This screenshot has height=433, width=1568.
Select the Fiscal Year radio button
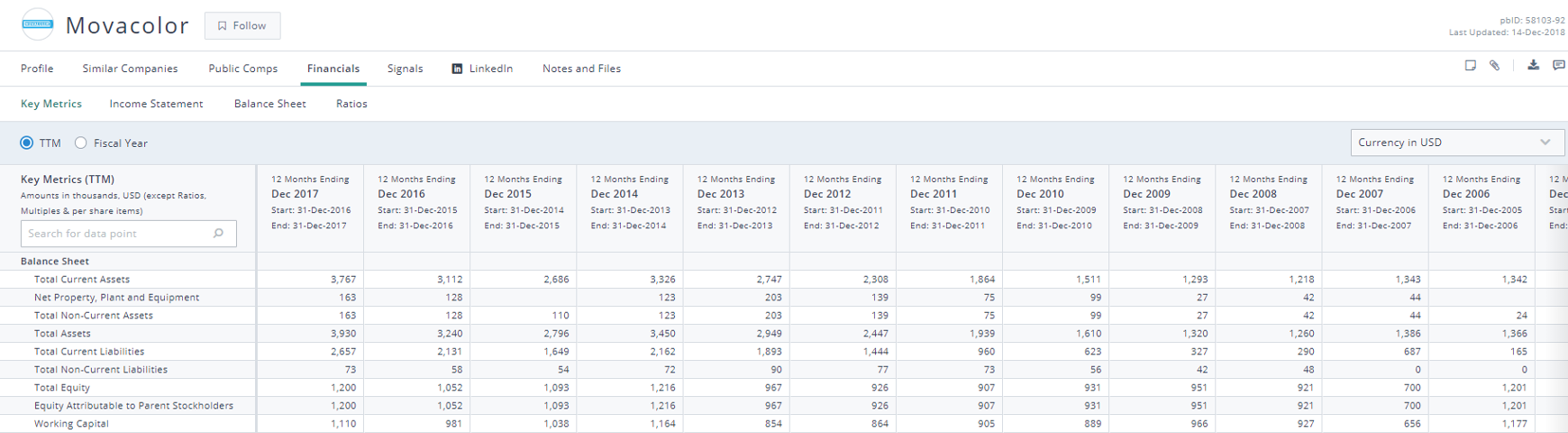tap(81, 143)
